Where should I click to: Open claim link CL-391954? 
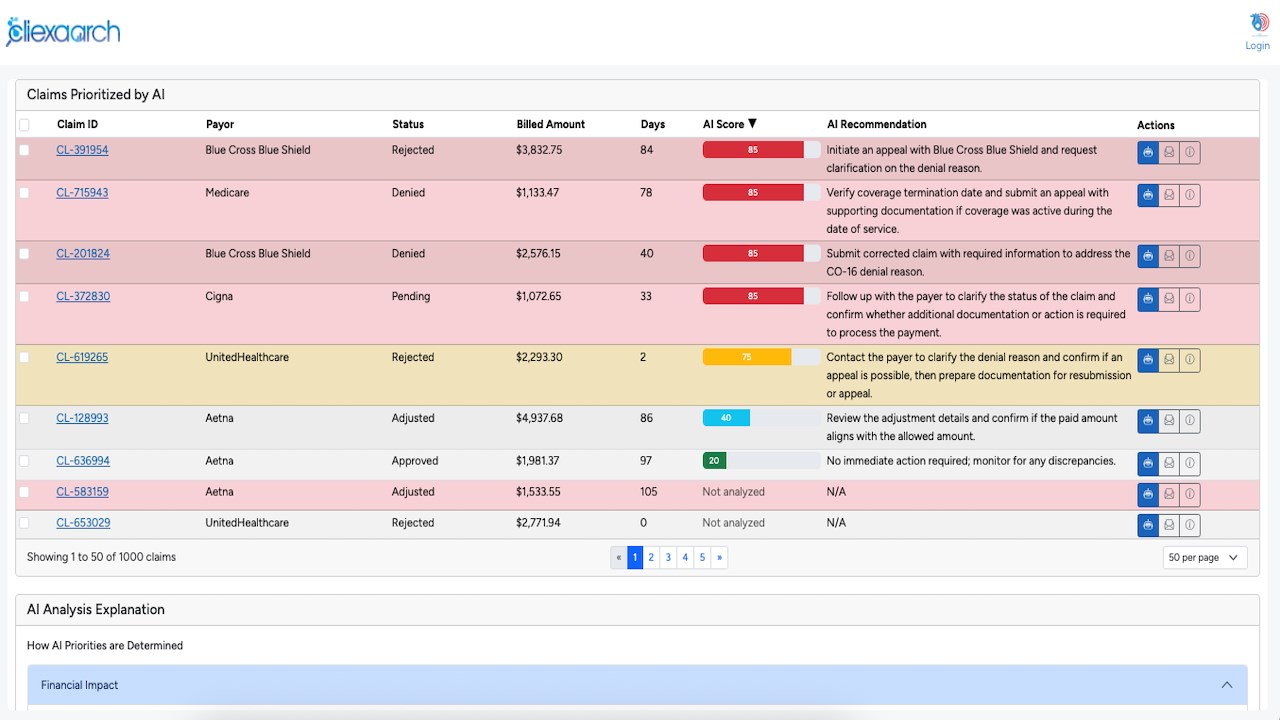82,150
